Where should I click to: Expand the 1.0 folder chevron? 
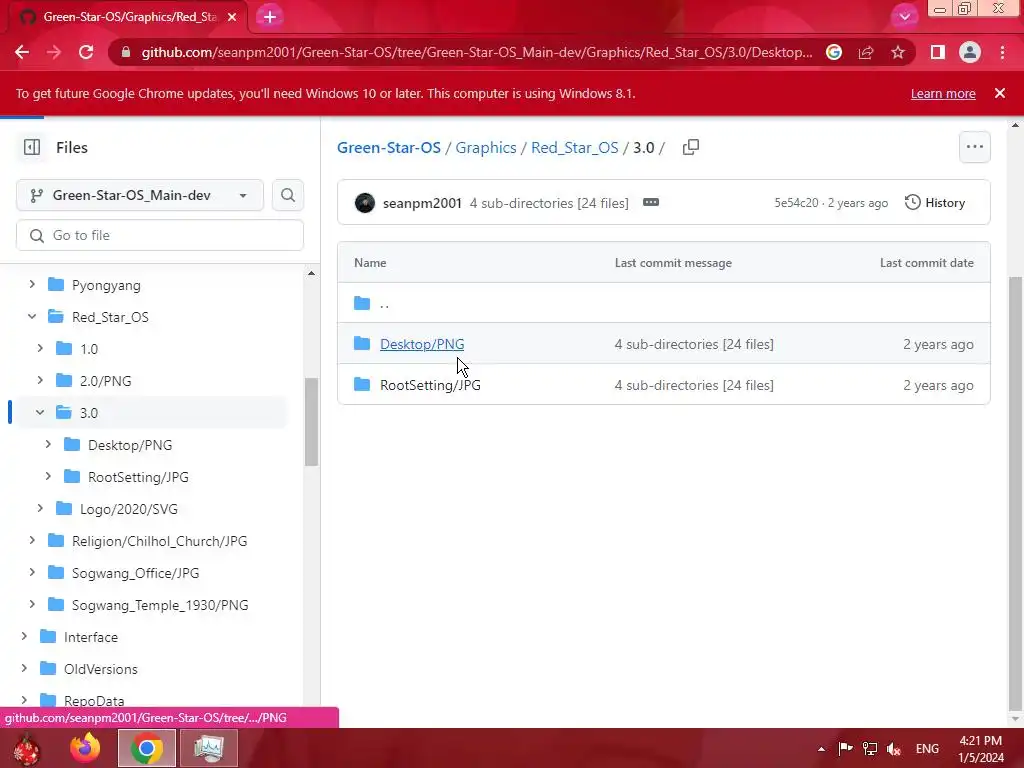40,348
